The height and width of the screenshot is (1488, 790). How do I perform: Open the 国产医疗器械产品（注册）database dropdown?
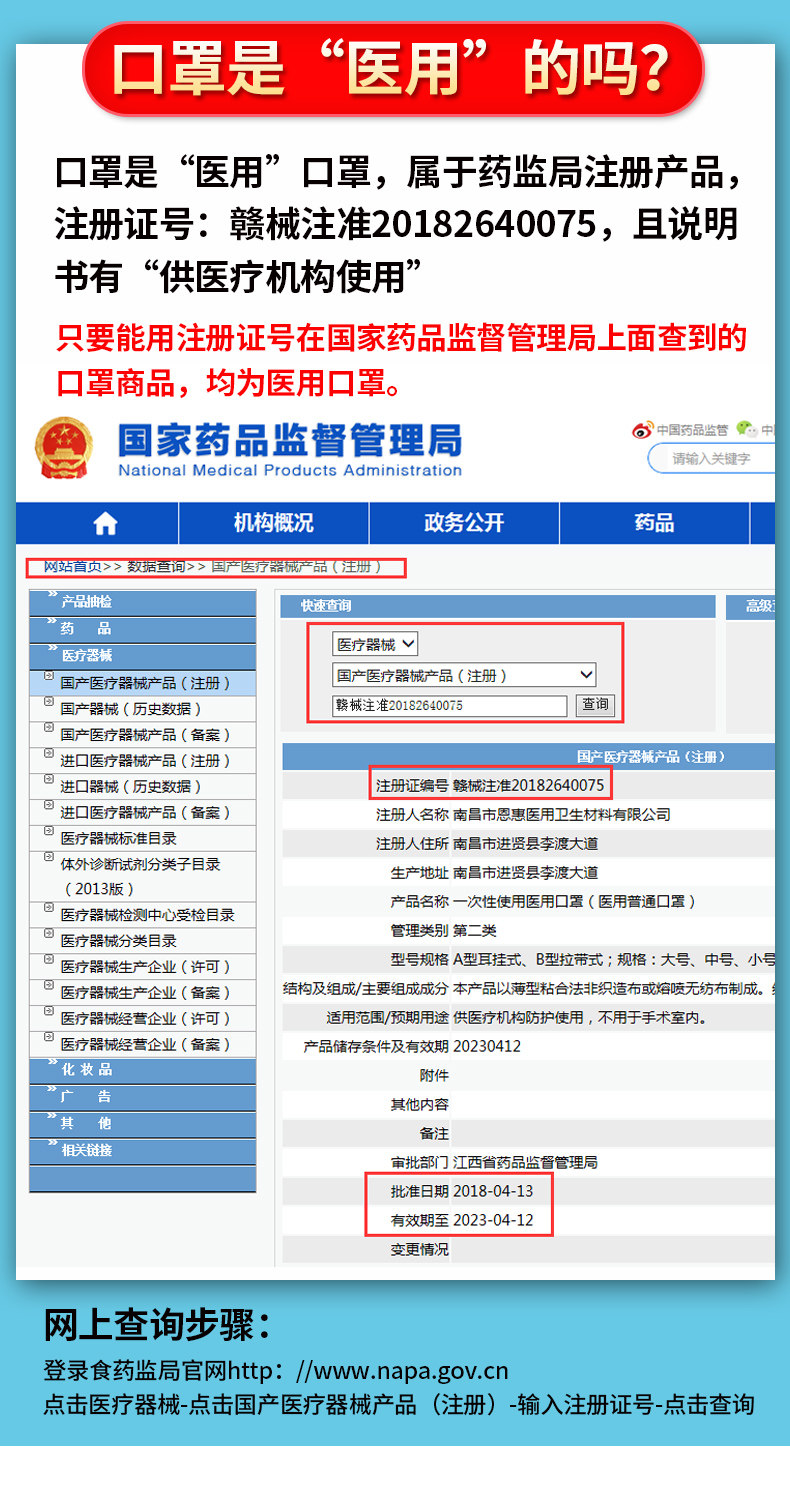[x=464, y=675]
